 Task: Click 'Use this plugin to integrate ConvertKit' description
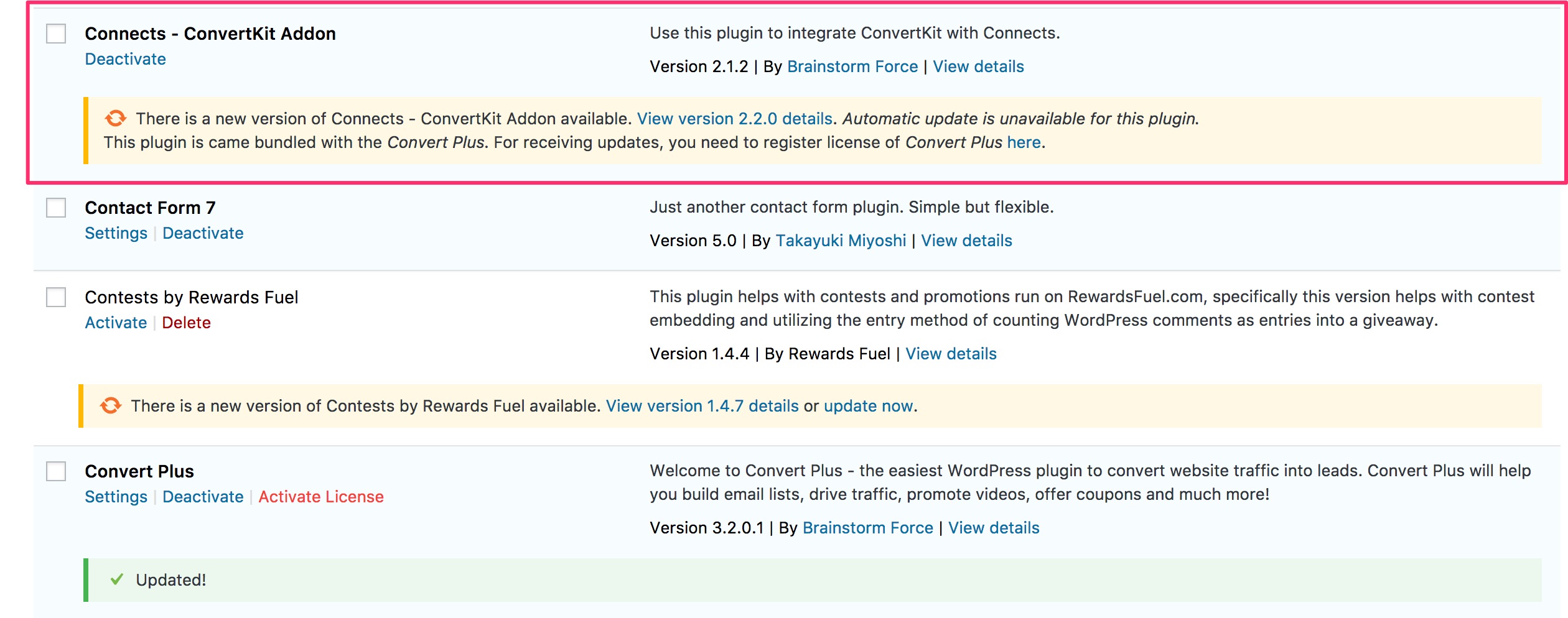[855, 33]
